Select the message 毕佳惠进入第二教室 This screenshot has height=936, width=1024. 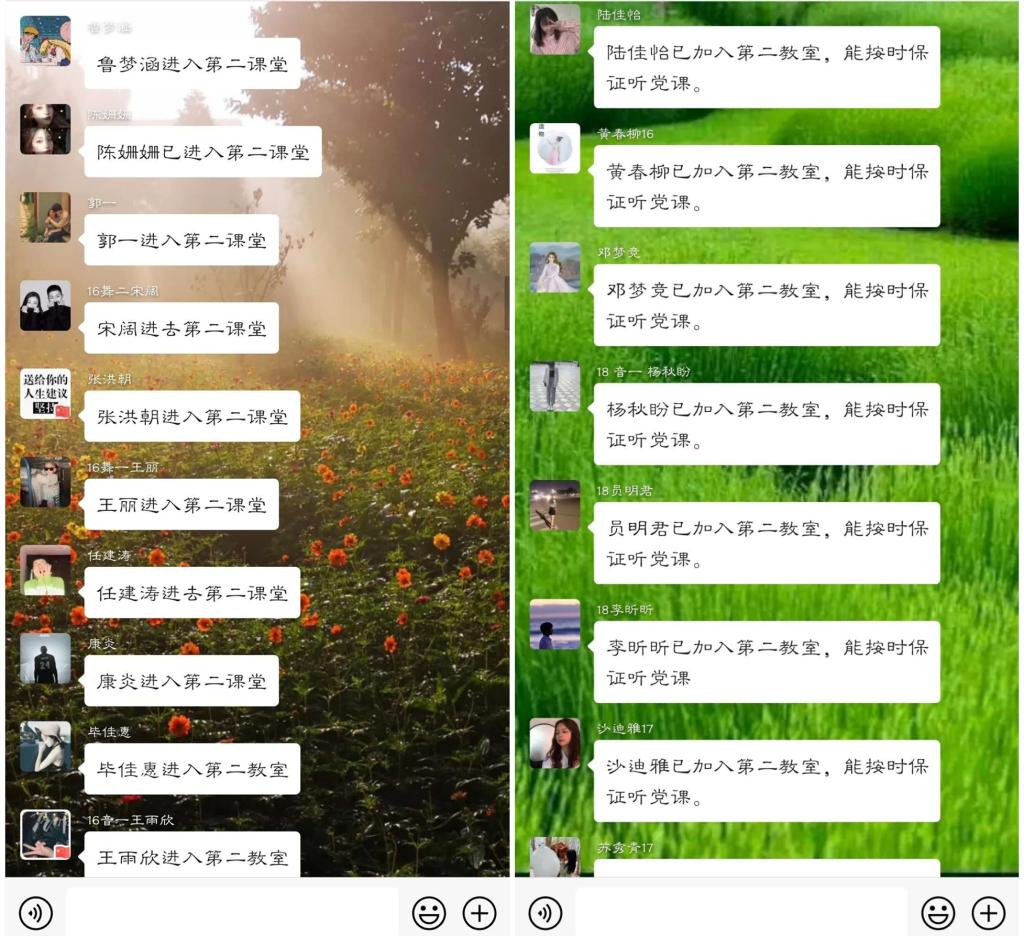[x=192, y=769]
